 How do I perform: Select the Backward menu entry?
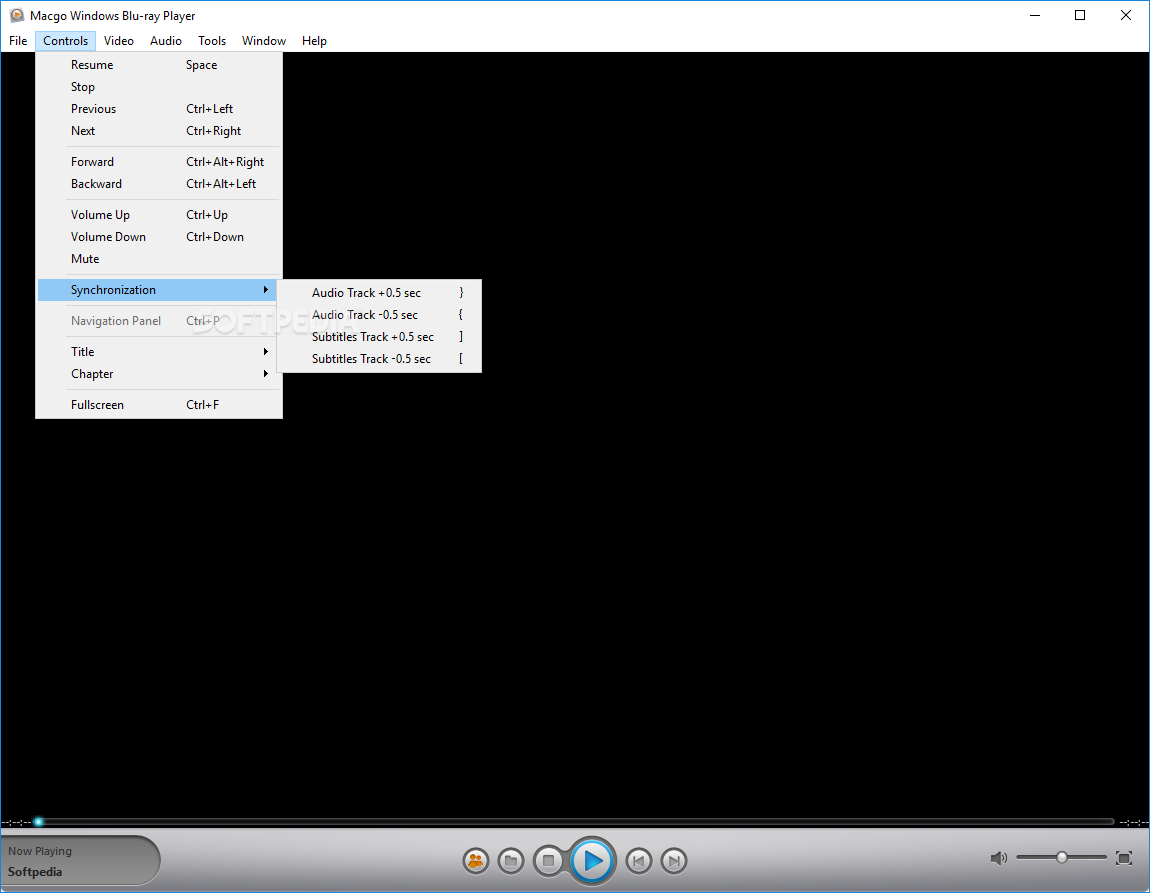158,183
